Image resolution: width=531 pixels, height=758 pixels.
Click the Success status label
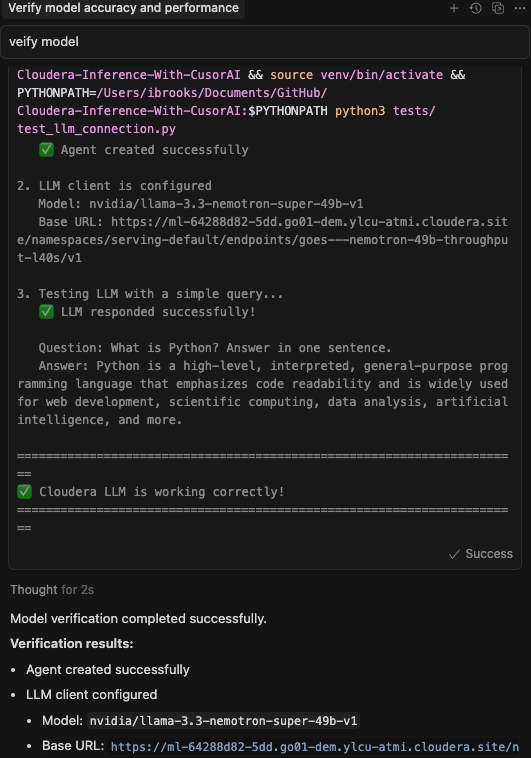coord(489,554)
